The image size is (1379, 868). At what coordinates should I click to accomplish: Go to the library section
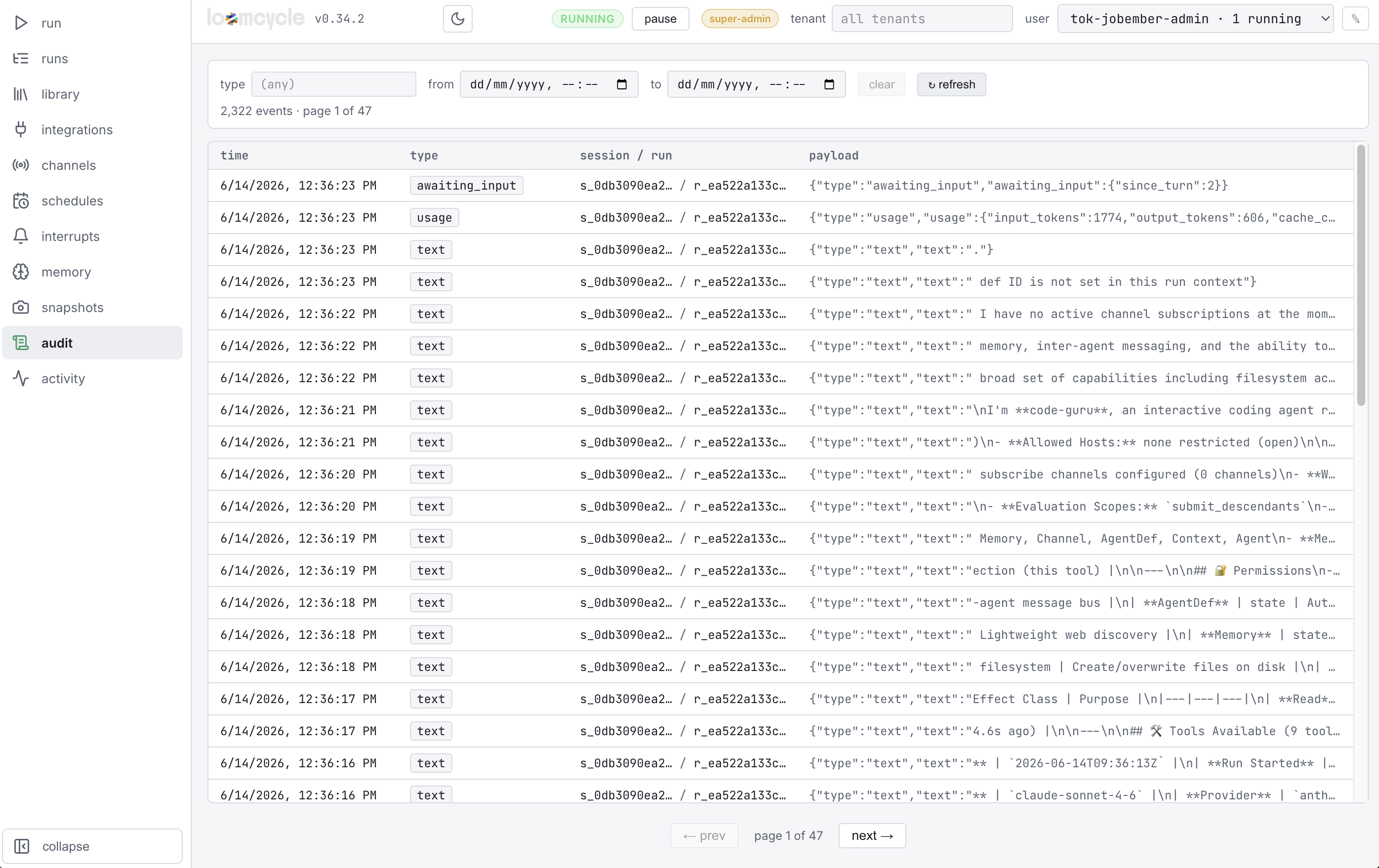point(92,94)
